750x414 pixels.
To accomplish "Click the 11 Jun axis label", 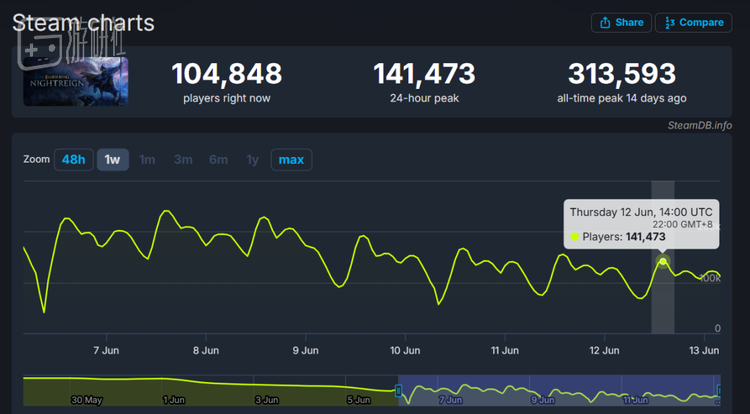I will tap(505, 350).
